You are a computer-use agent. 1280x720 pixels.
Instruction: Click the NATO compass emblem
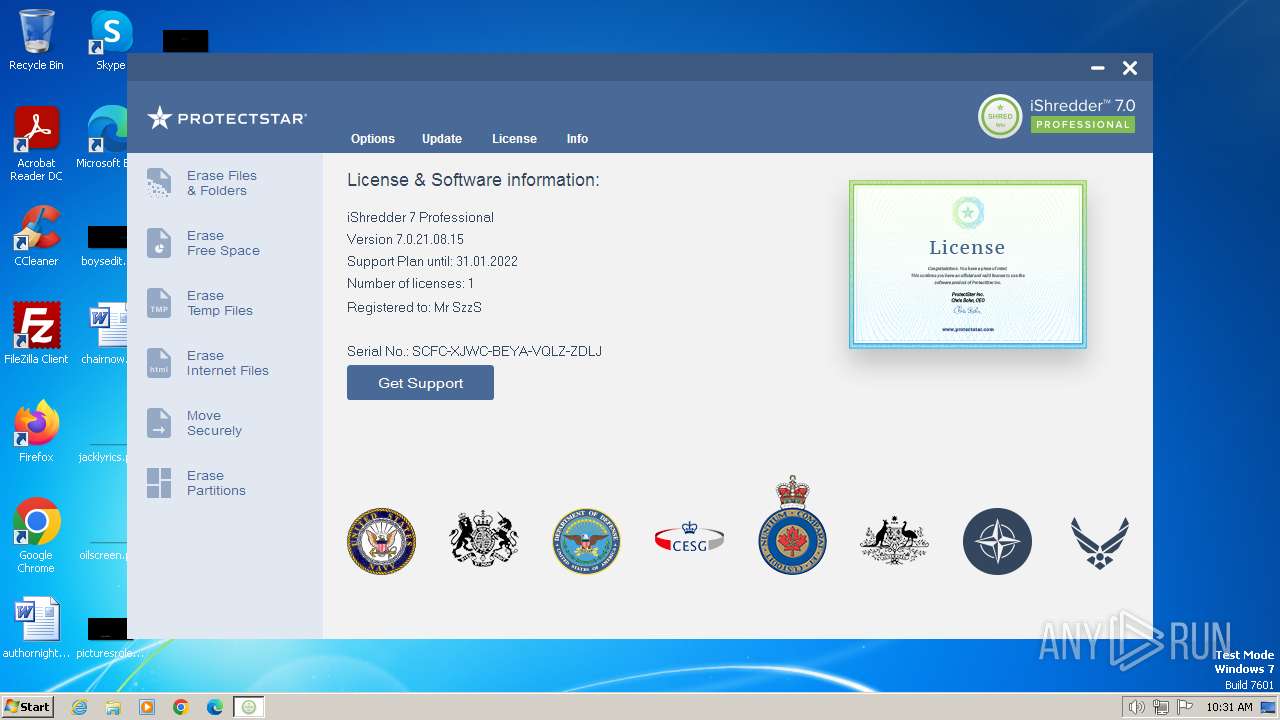(997, 541)
